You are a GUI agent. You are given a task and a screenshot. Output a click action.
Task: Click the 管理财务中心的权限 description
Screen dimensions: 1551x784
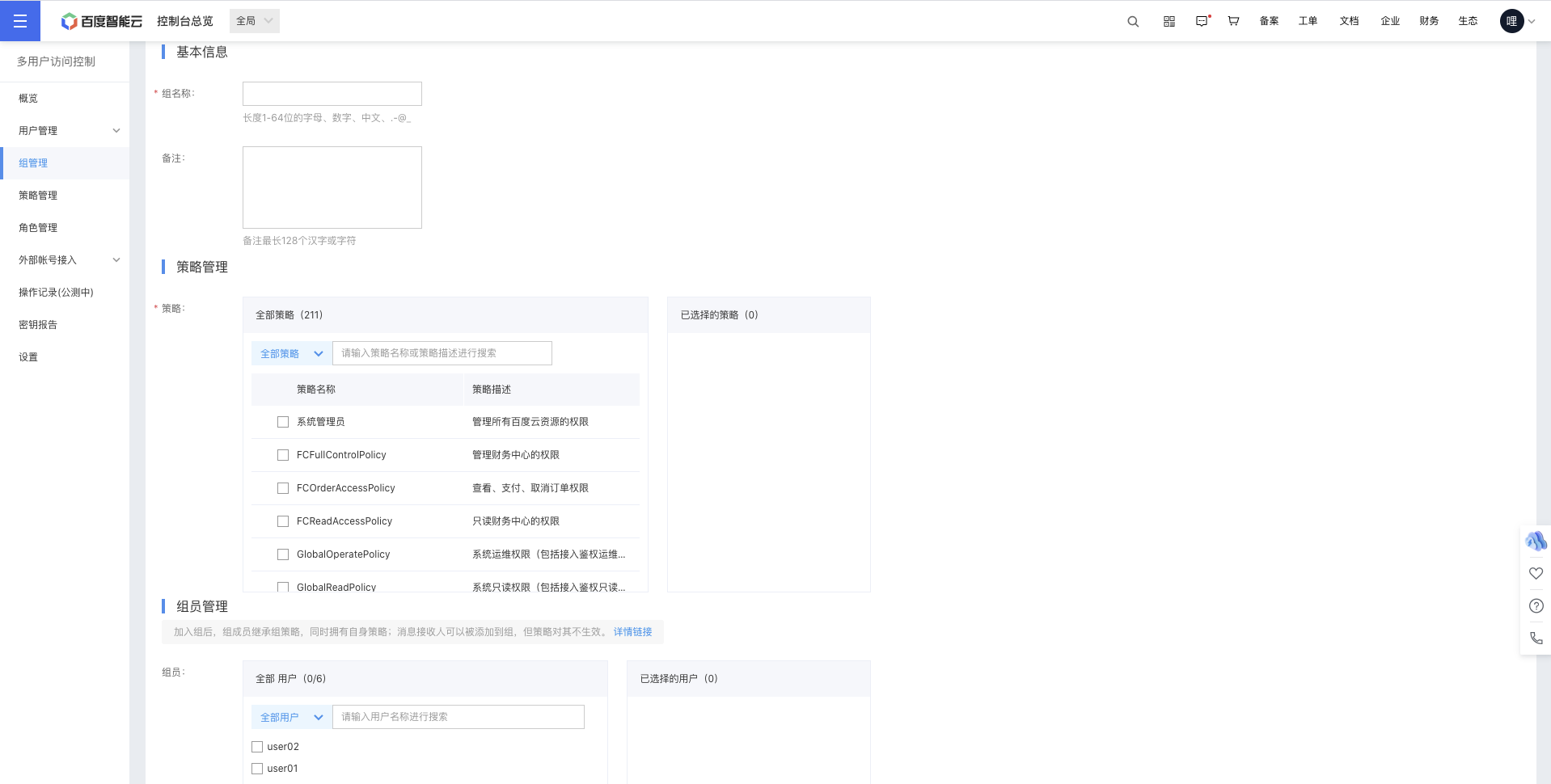(516, 455)
